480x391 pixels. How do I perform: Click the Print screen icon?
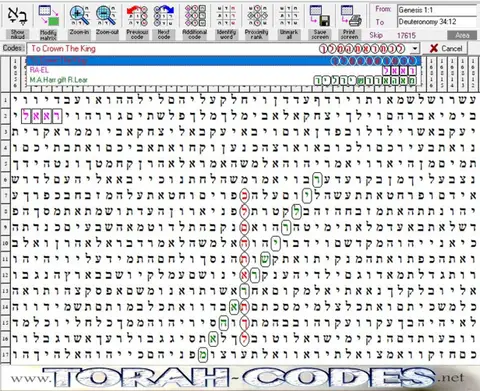(351, 15)
